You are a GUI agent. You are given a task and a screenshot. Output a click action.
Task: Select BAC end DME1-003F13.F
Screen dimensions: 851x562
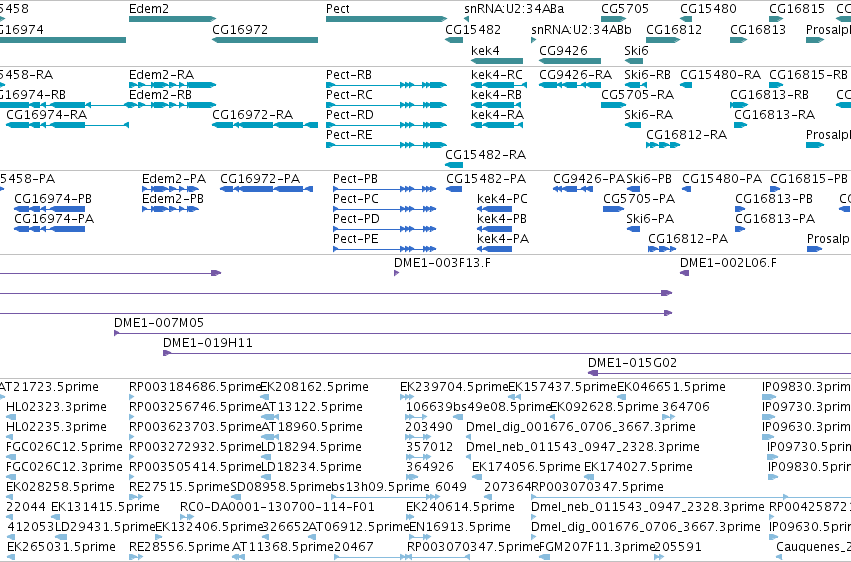point(397,273)
